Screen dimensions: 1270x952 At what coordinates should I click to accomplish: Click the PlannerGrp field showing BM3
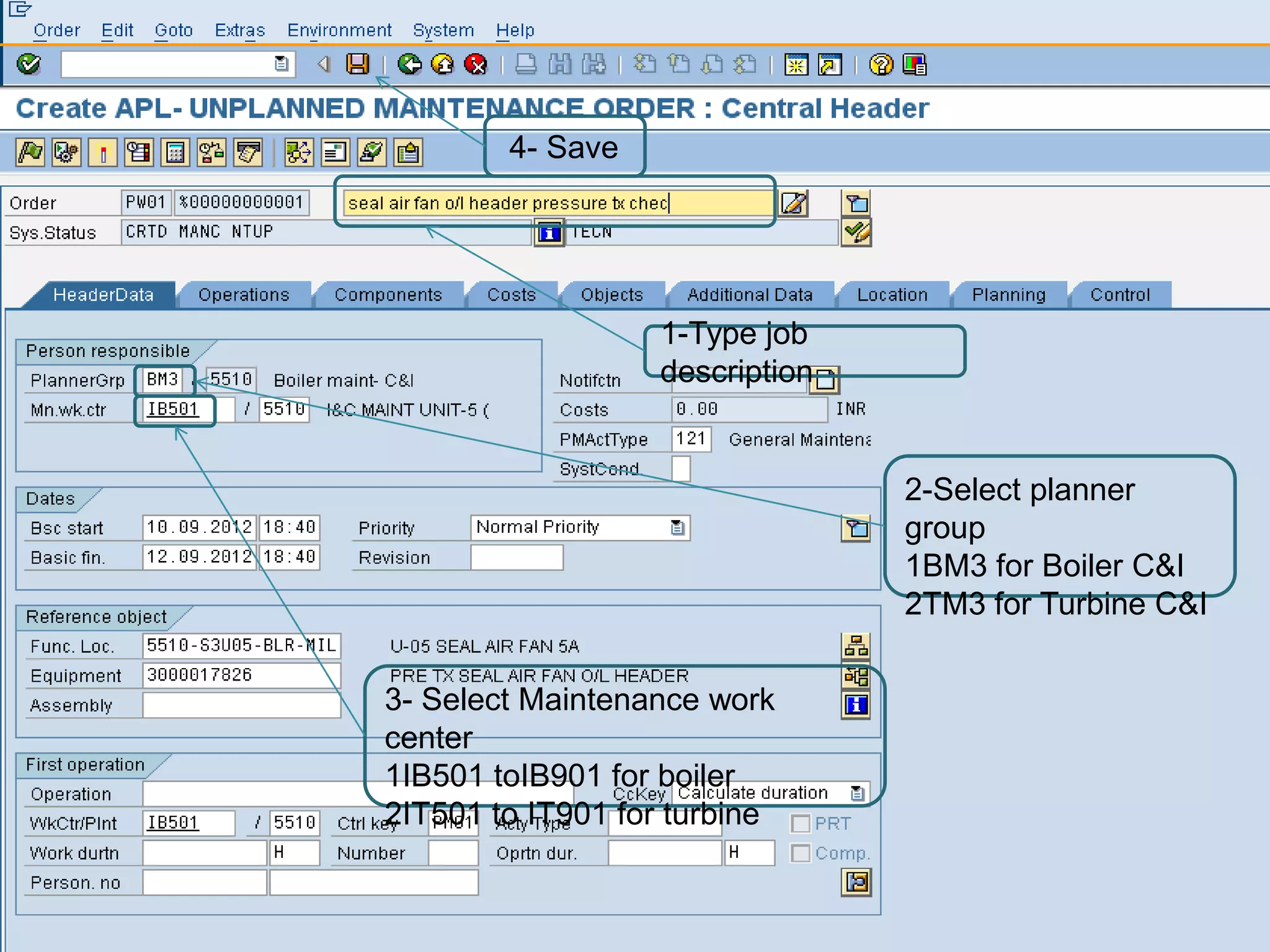162,379
